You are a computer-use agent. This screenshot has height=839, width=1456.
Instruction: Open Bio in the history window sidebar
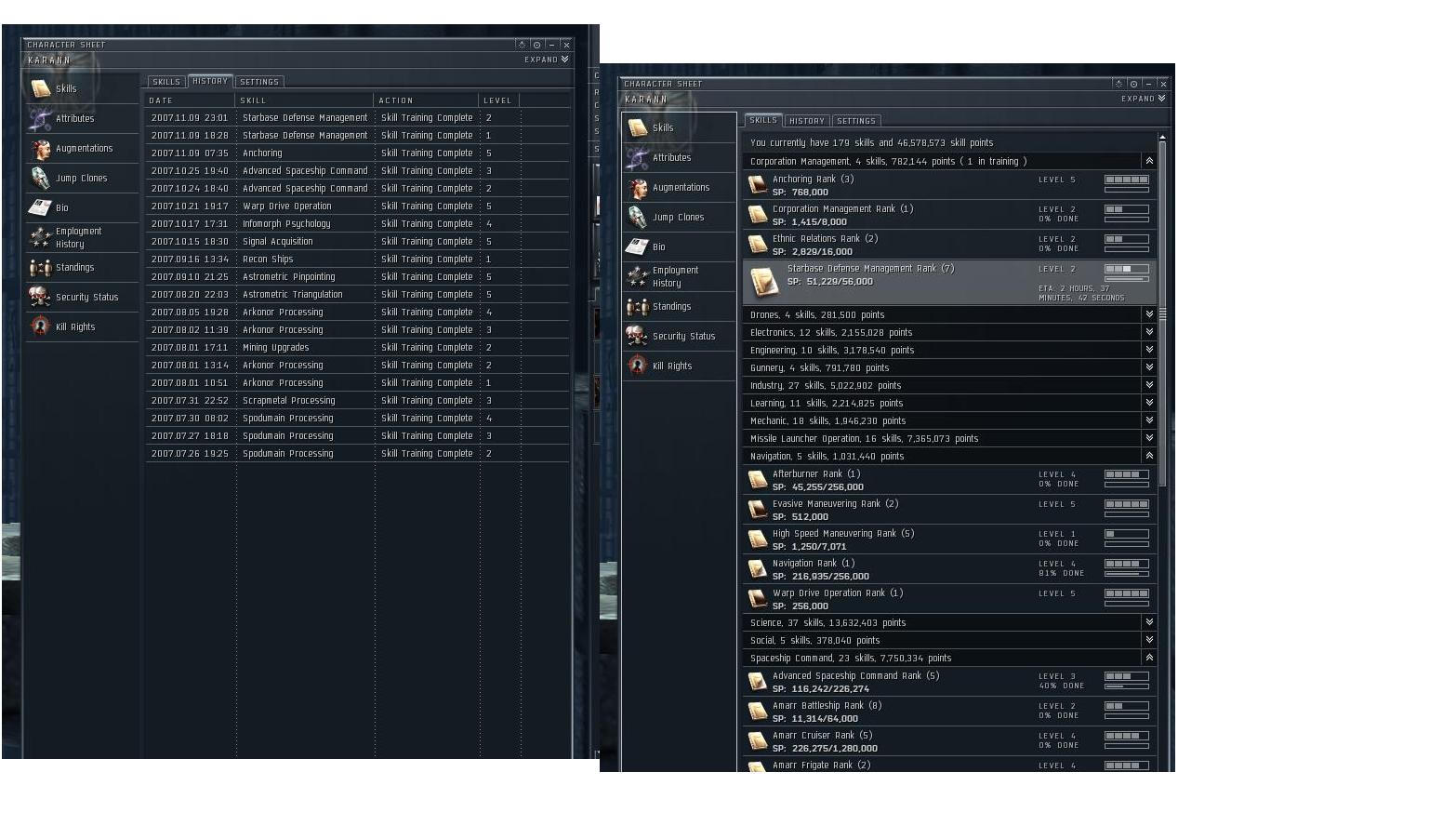82,208
